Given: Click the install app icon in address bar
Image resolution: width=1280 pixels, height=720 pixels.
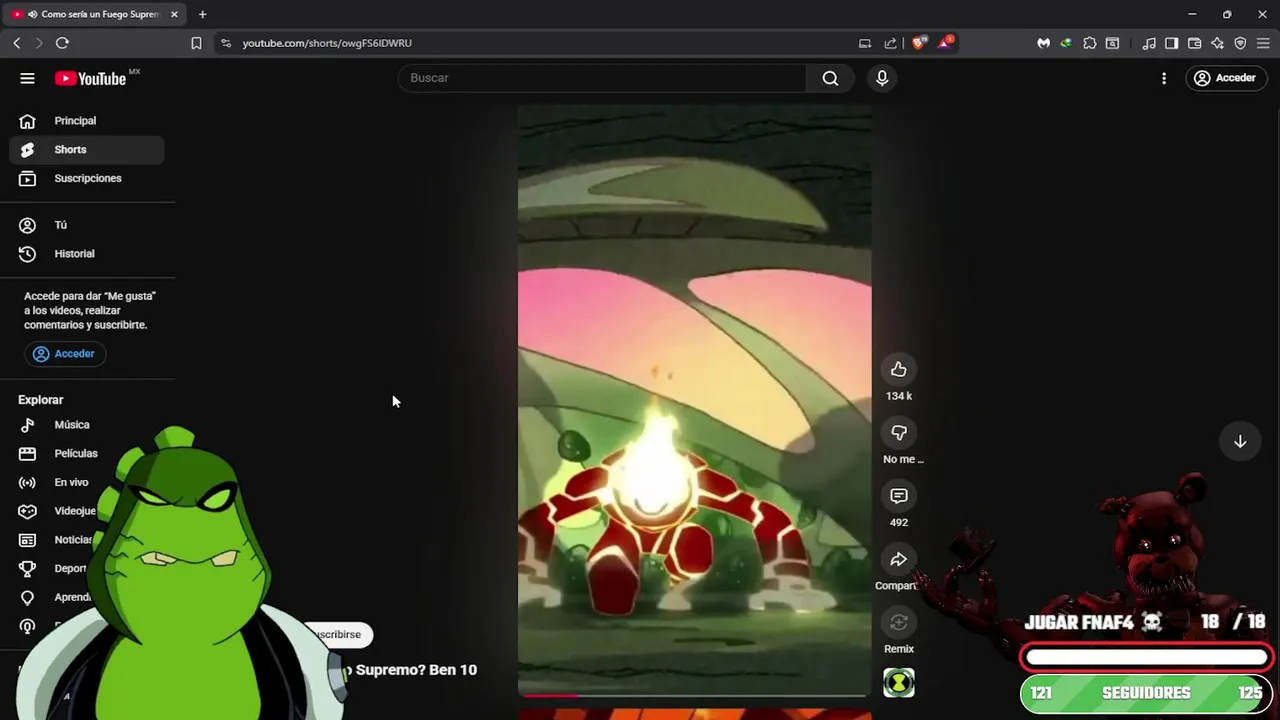Looking at the screenshot, I should (865, 43).
